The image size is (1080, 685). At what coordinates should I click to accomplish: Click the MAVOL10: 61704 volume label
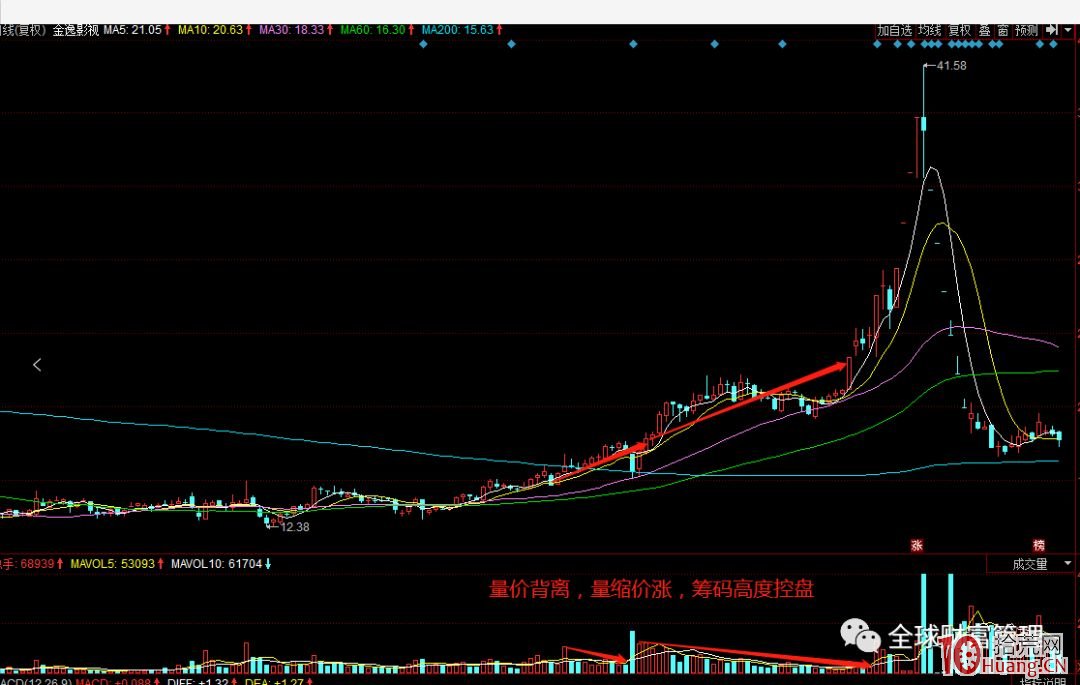click(x=216, y=564)
